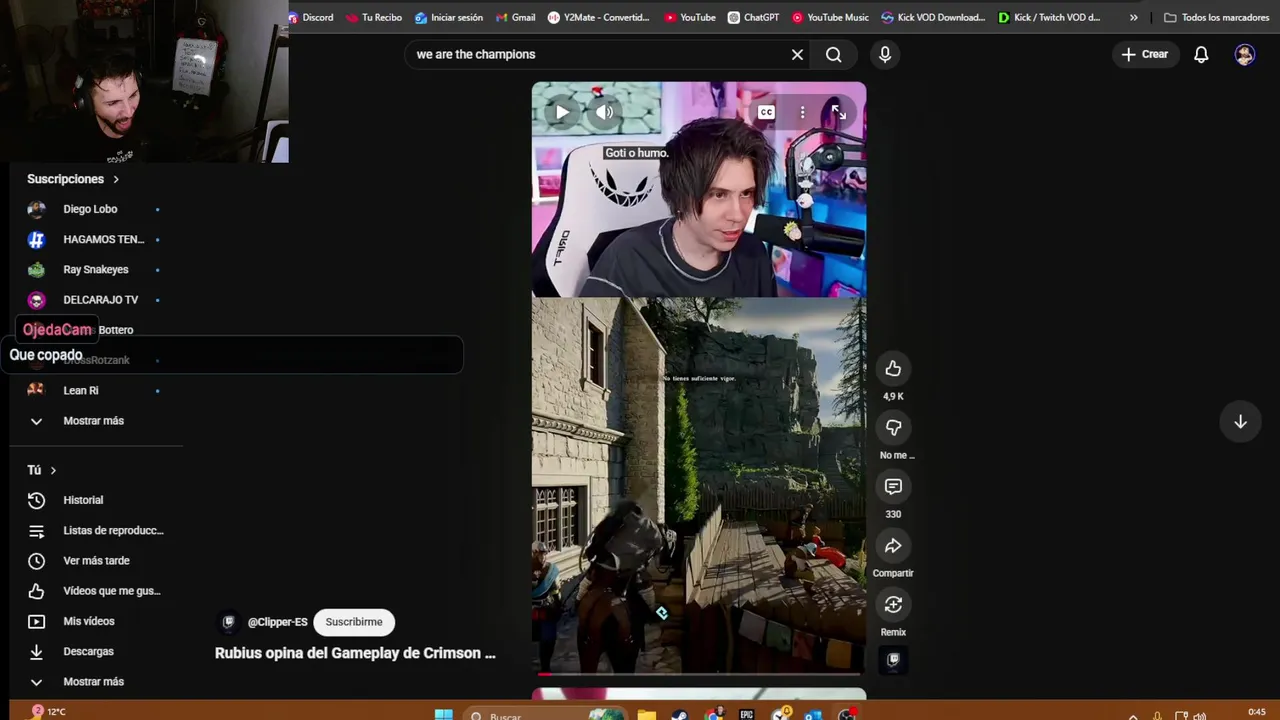
Task: Open the taskbar volume control
Action: (1200, 715)
